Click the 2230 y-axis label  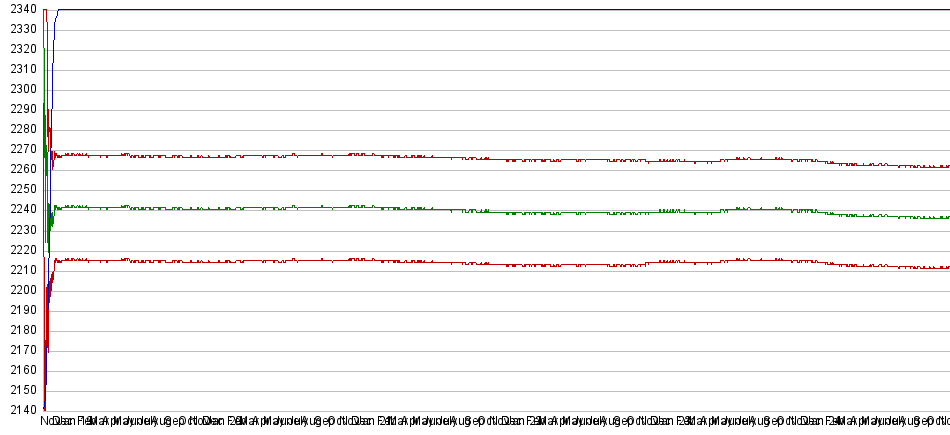20,229
